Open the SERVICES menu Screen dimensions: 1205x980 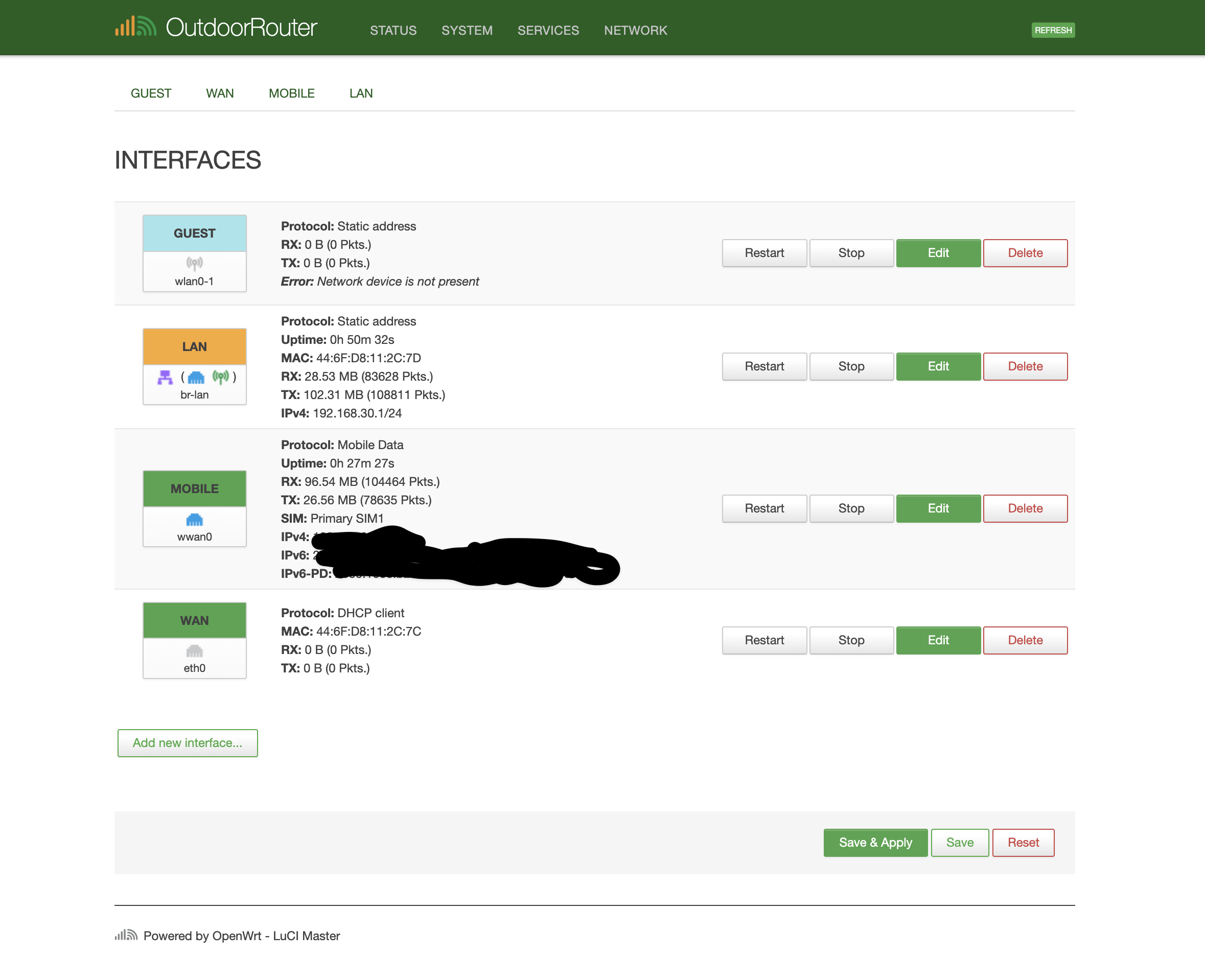[x=548, y=30]
